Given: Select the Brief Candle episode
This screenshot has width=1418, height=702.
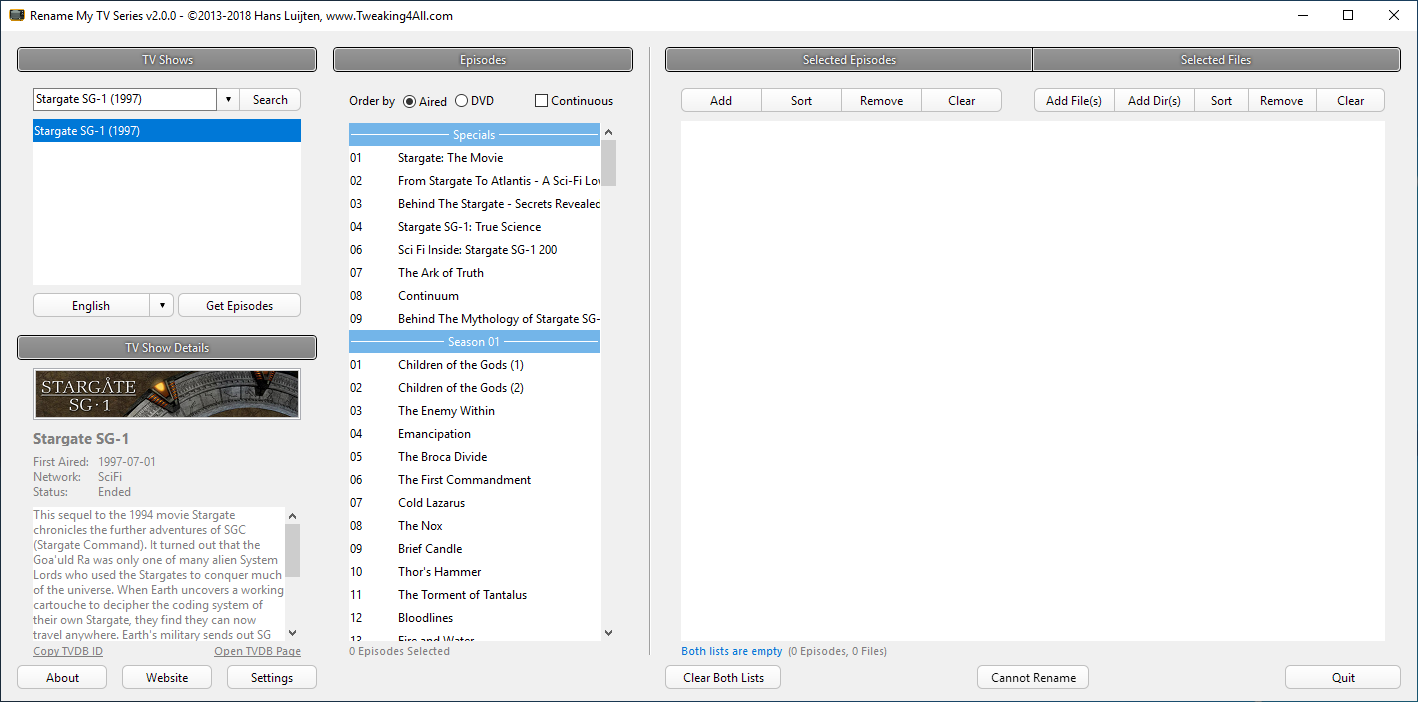Looking at the screenshot, I should 474,549.
